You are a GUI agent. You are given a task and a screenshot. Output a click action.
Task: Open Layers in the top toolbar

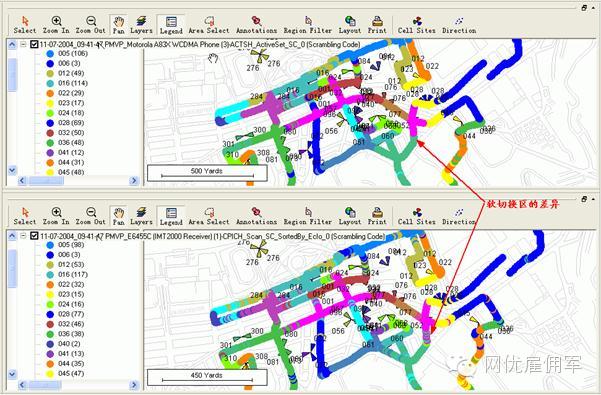[x=141, y=25]
